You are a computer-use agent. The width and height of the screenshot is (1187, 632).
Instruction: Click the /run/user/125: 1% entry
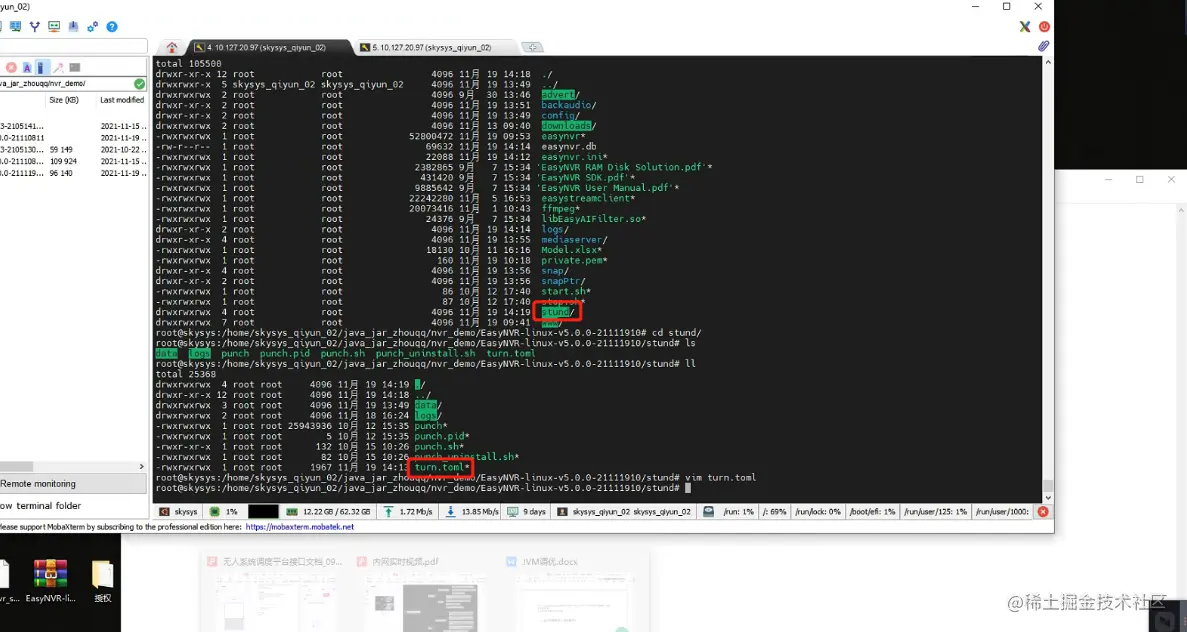click(936, 512)
